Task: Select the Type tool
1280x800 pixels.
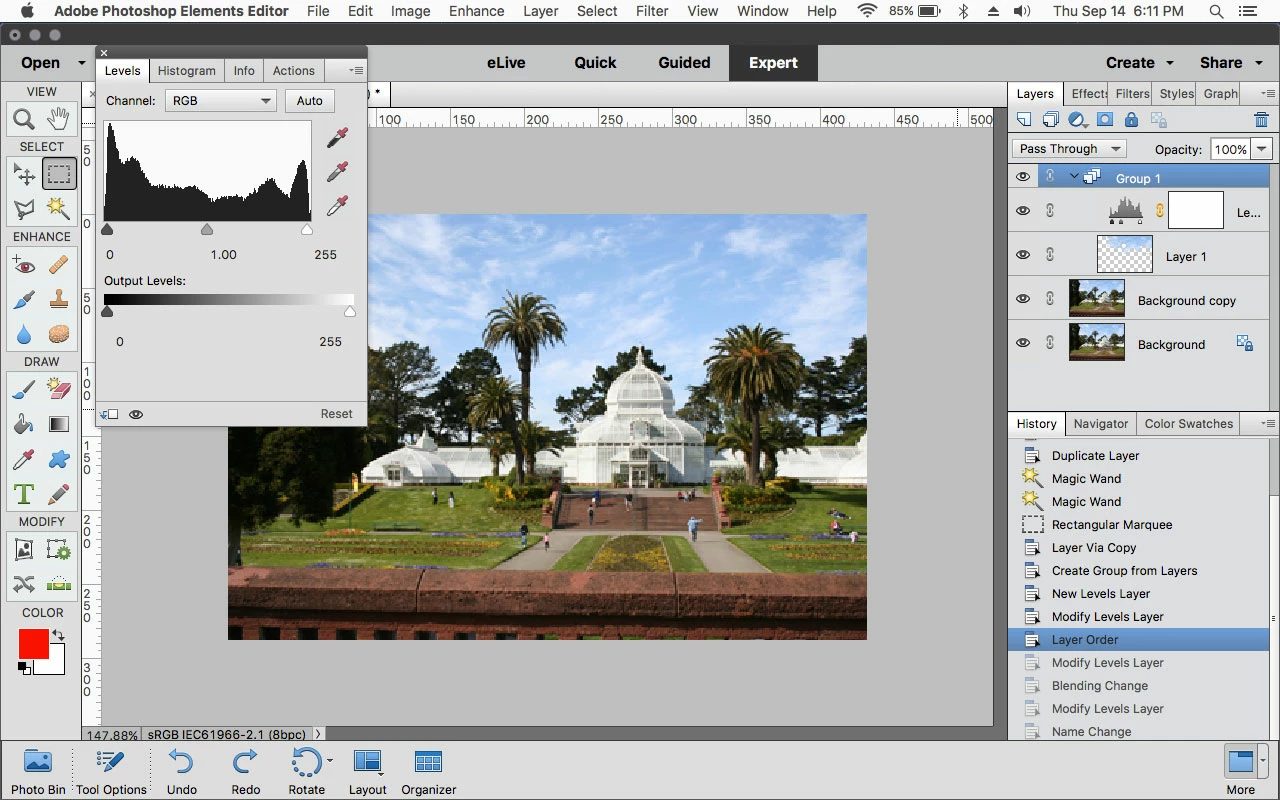Action: click(24, 493)
